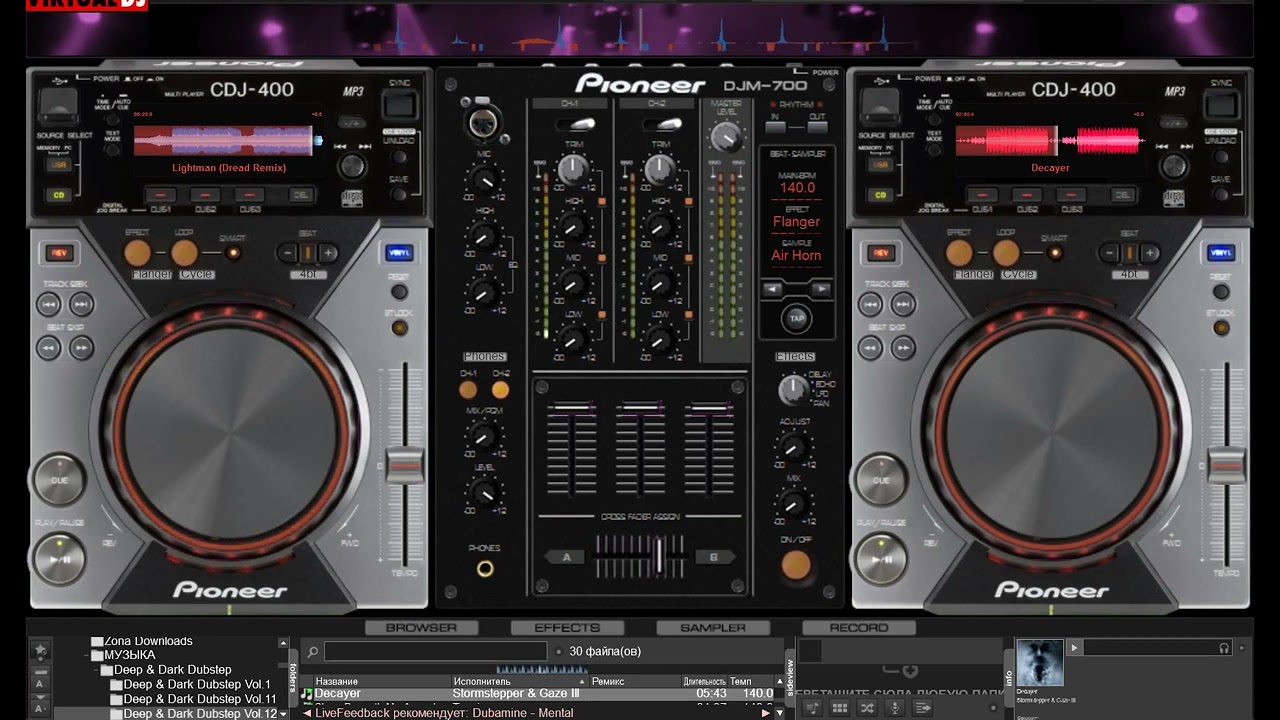1280x720 pixels.
Task: Set CUE2 hot cue on left deck
Action: point(205,195)
